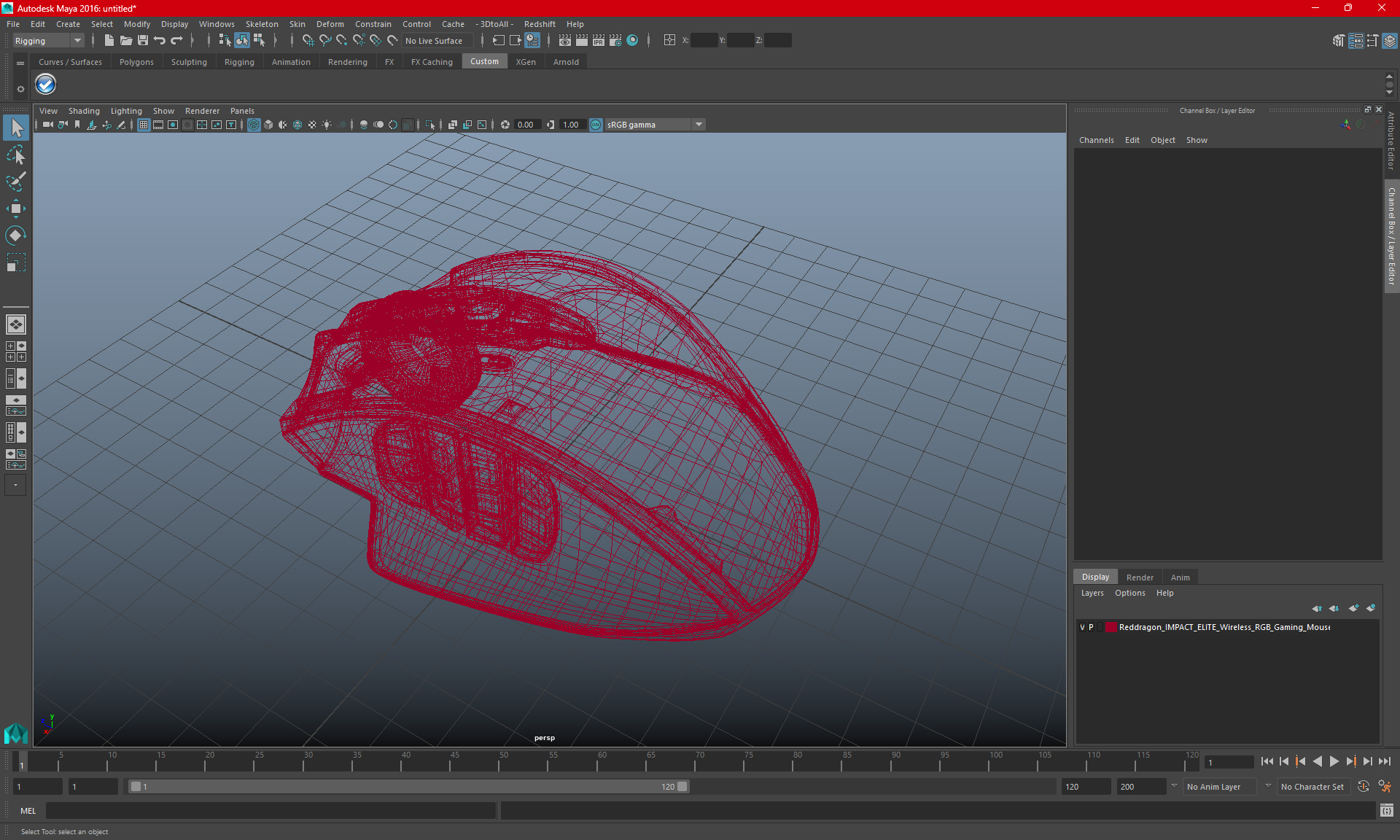Click the MEL command input field
The width and height of the screenshot is (1400, 840).
point(271,811)
